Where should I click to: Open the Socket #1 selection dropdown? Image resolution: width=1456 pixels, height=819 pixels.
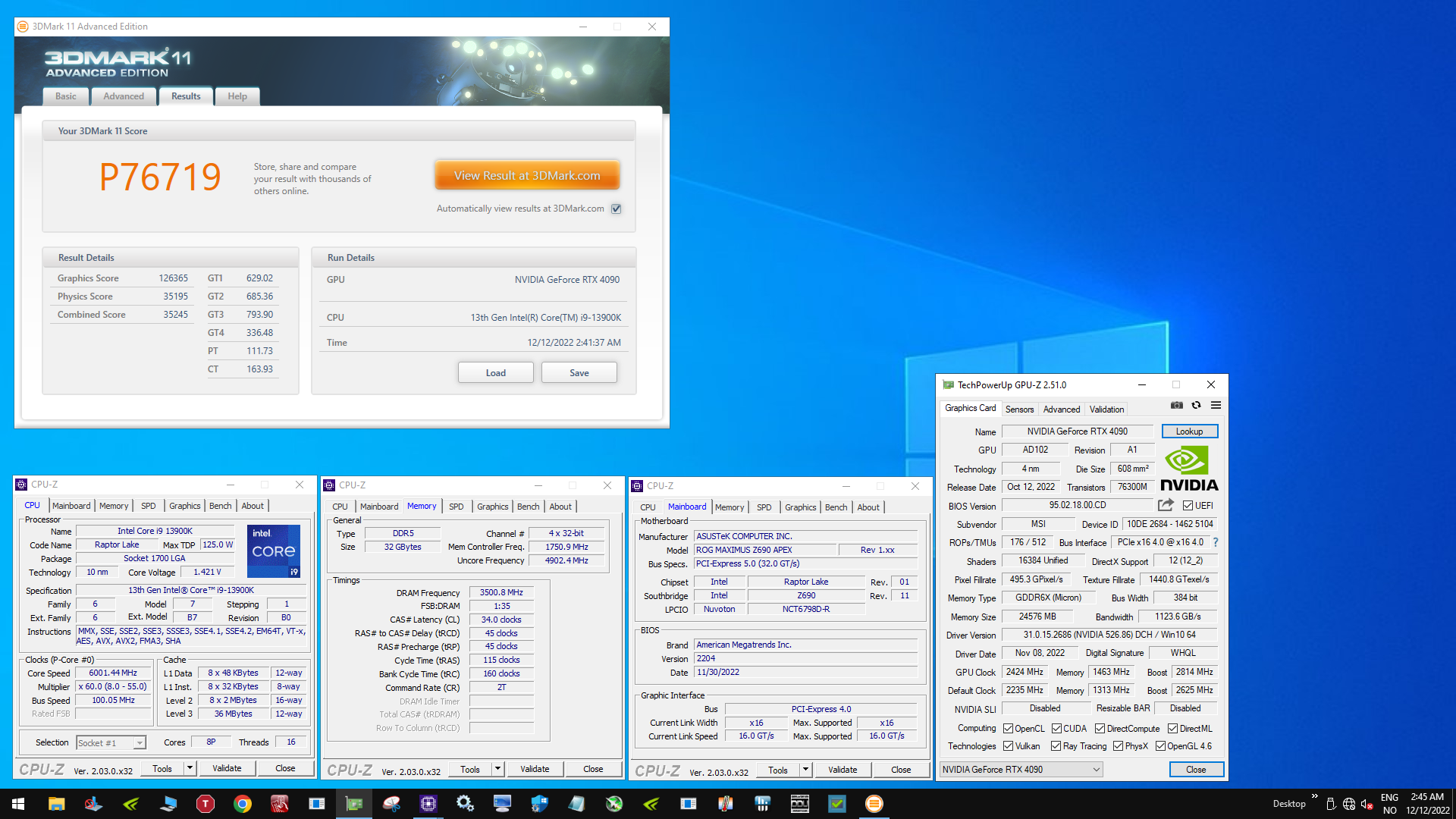click(111, 743)
